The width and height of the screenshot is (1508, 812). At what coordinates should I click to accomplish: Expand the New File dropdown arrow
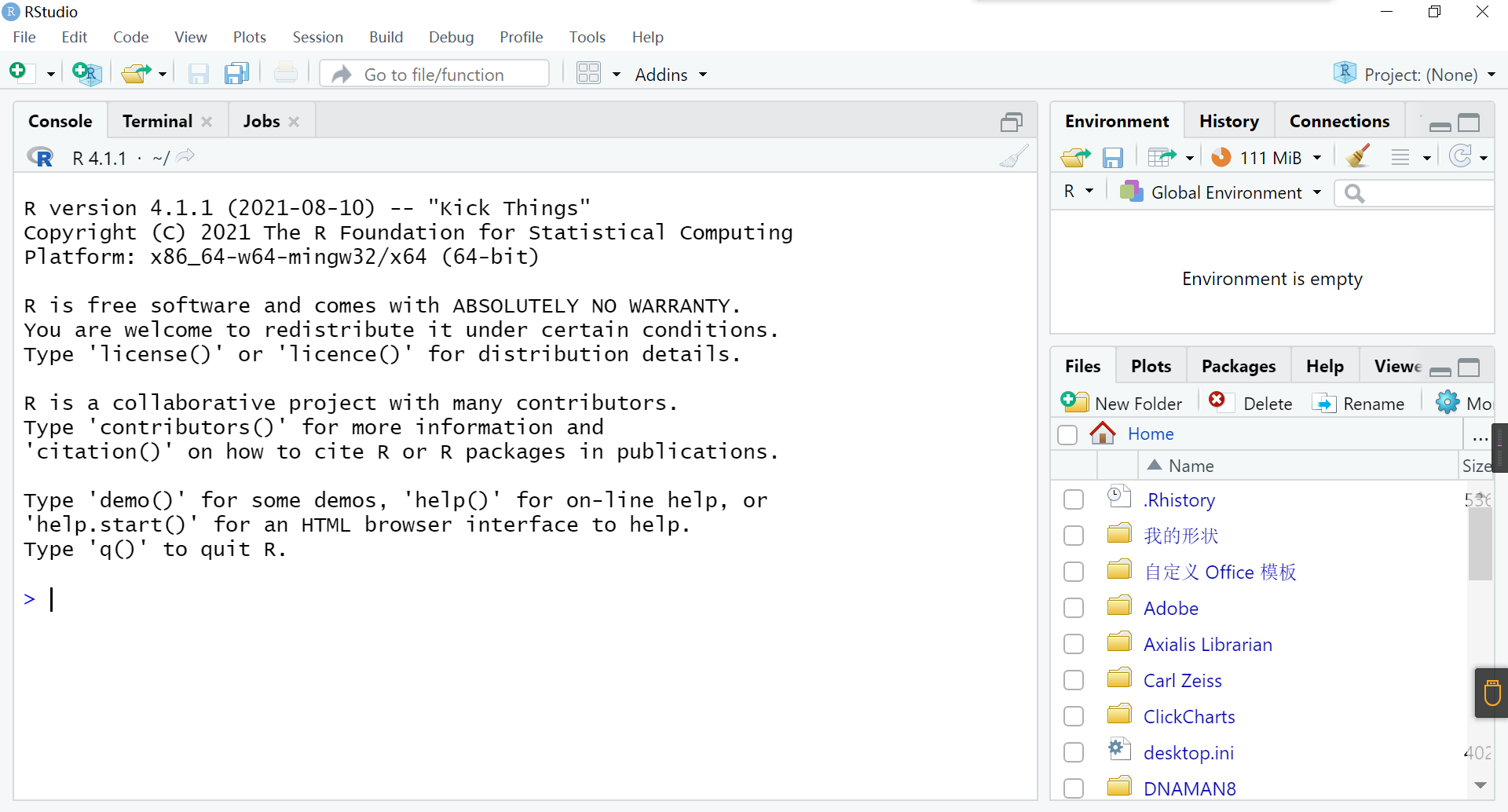(x=50, y=75)
